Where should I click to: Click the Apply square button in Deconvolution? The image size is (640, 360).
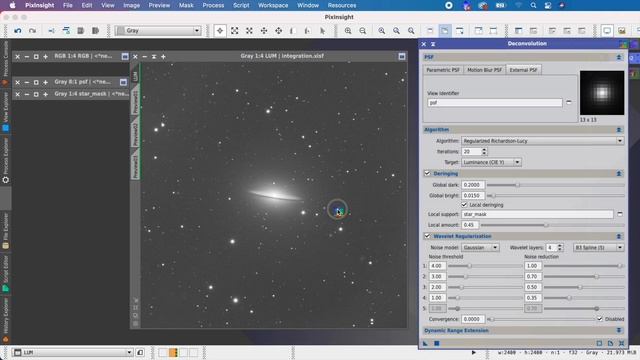point(436,343)
